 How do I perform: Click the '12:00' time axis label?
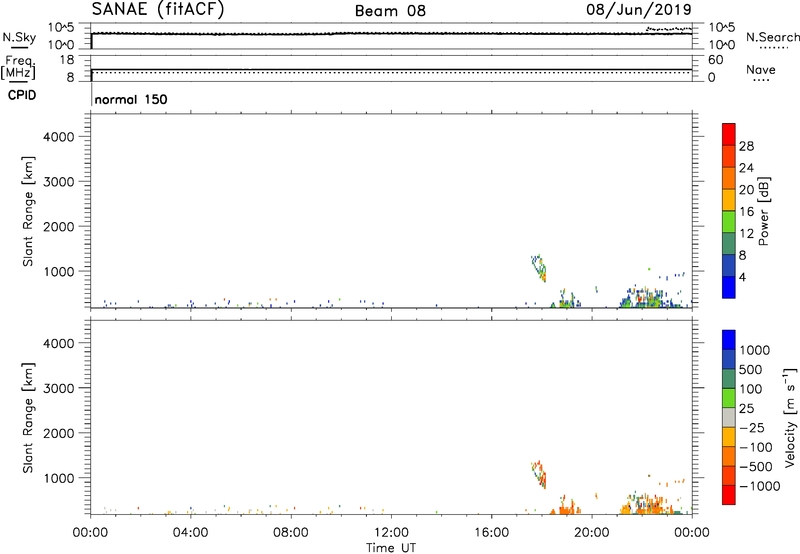(391, 533)
